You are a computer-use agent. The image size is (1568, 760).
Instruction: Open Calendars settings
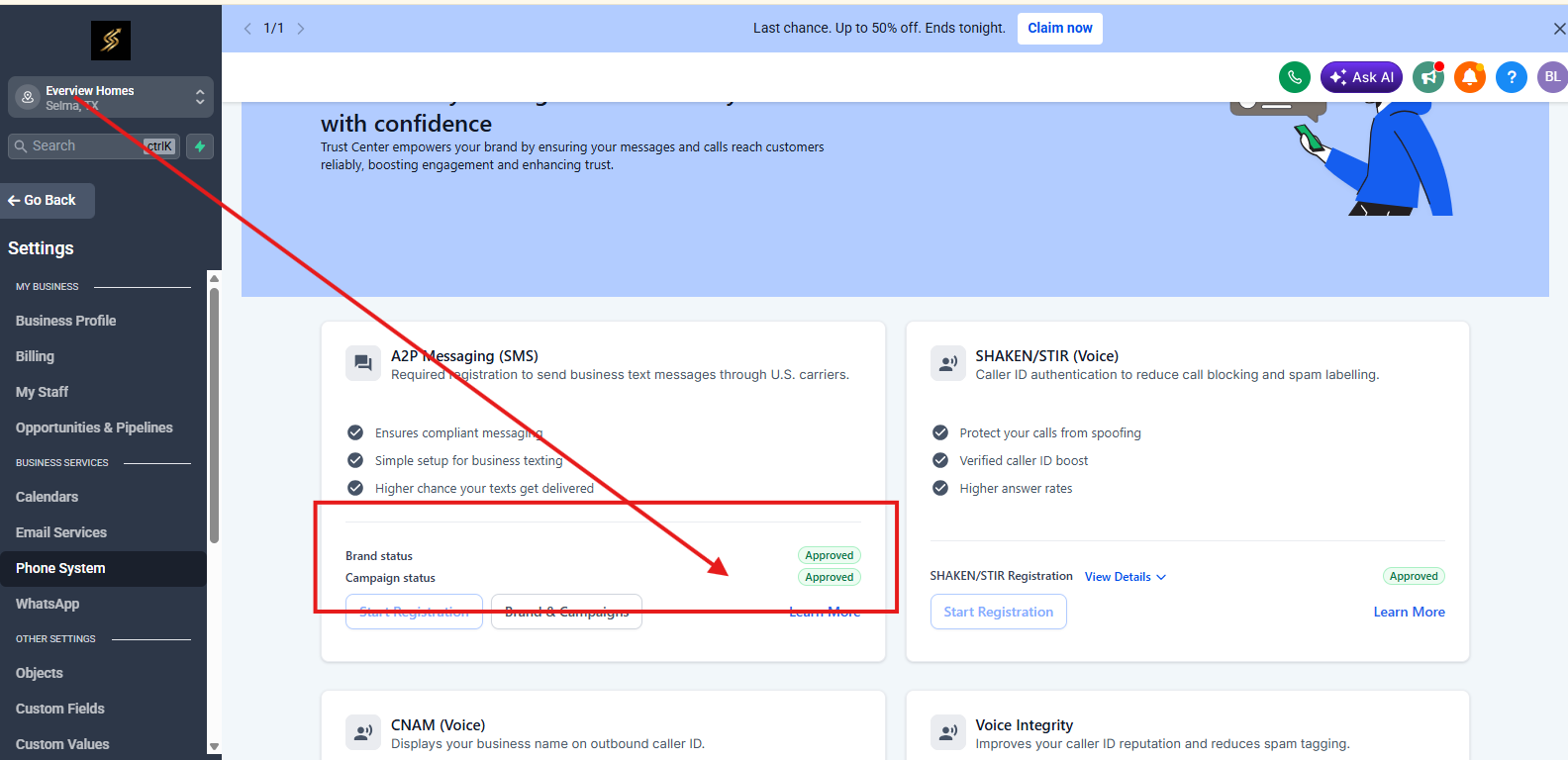click(47, 497)
